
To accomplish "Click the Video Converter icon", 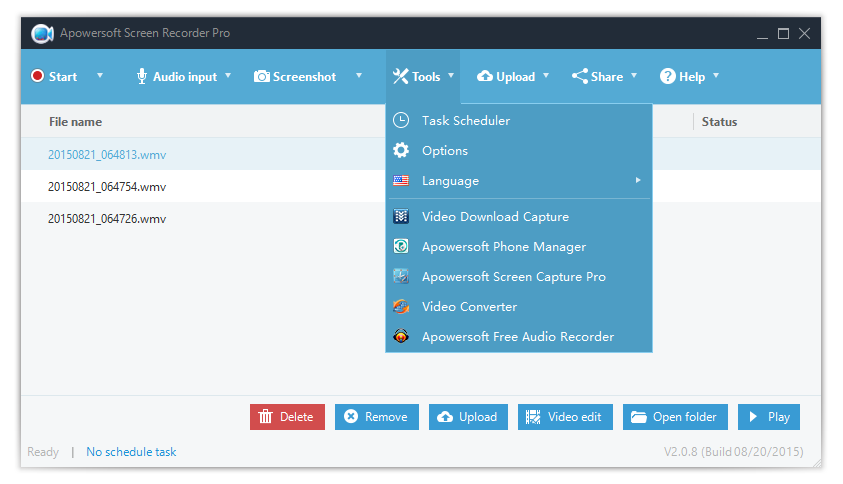I will 401,307.
